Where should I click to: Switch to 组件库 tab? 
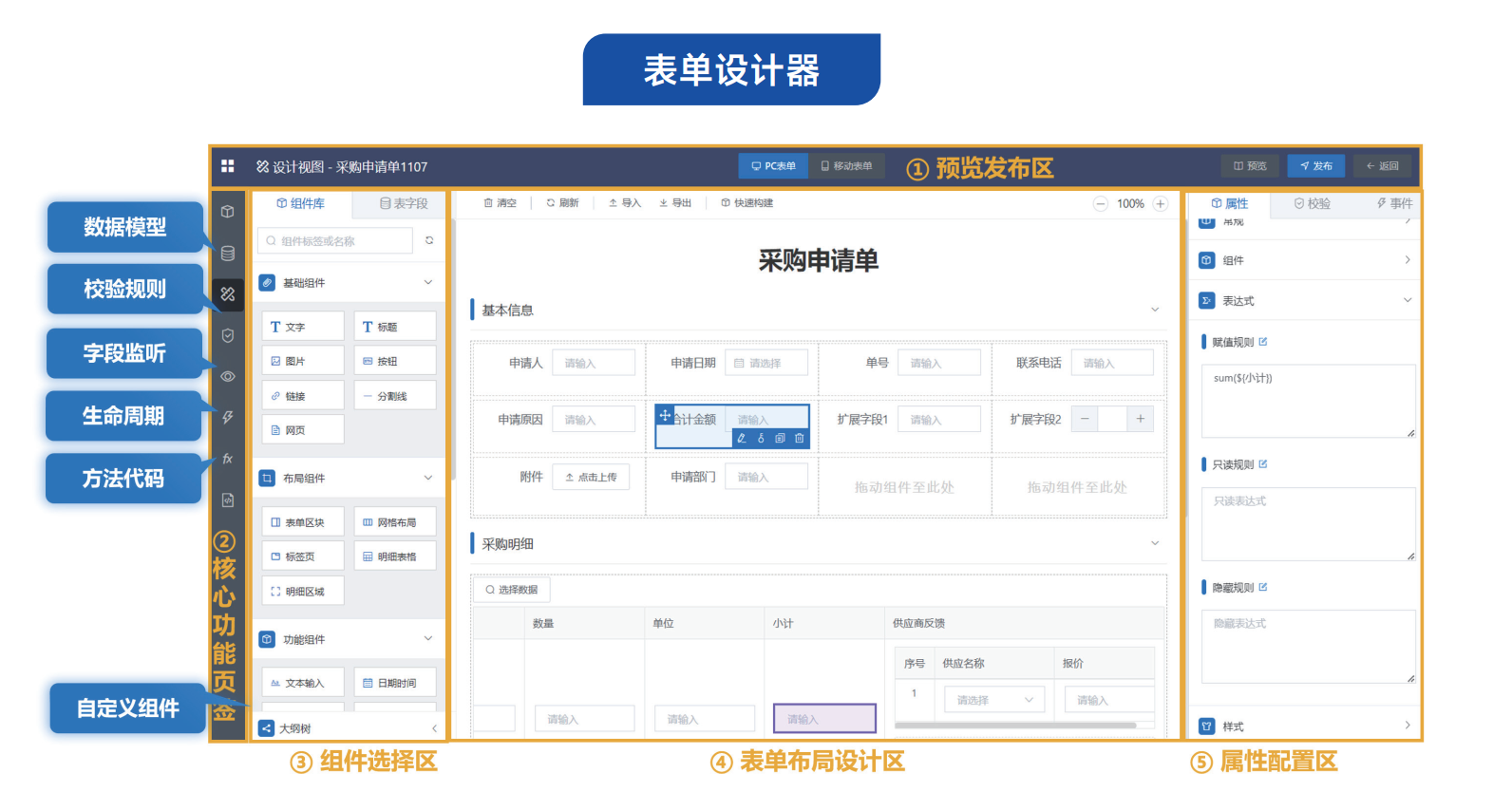coord(301,203)
